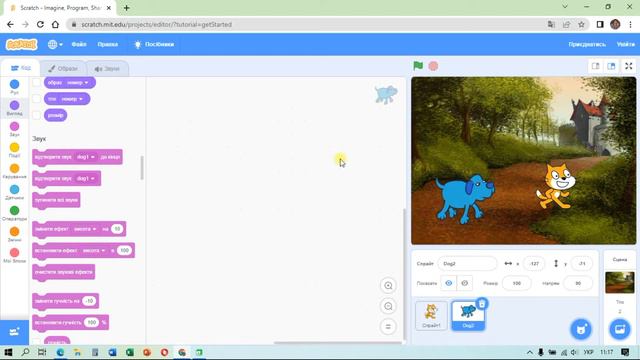
Task: Switch to the Звуки sounds tab
Action: coord(107,69)
